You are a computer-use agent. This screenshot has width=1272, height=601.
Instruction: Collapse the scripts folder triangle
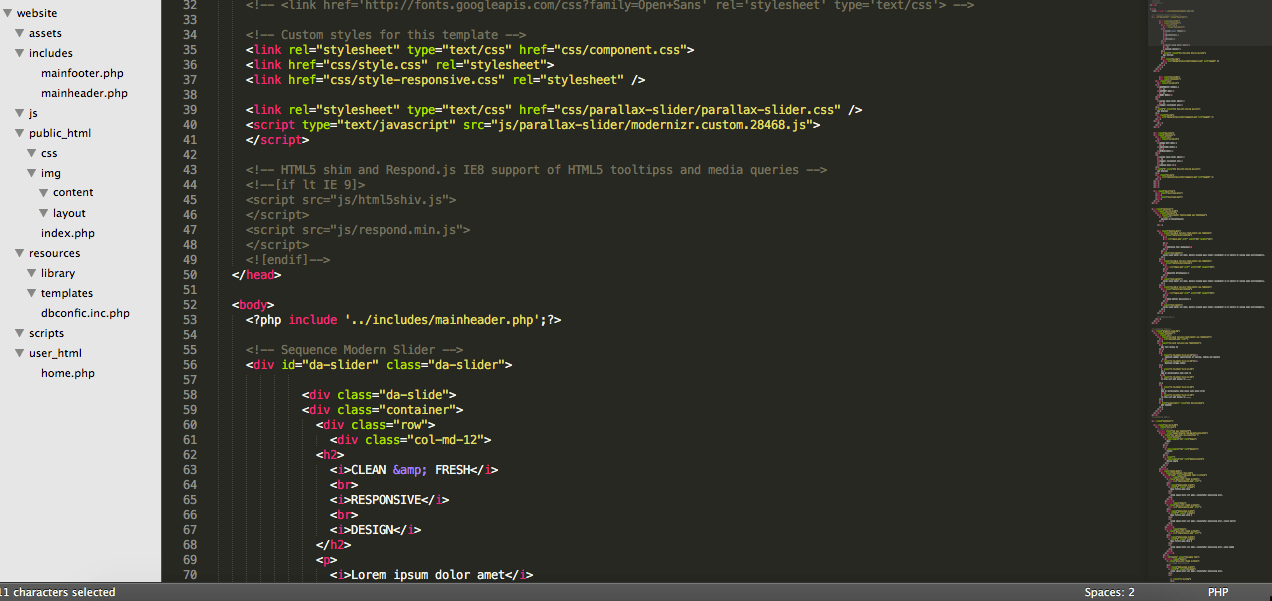point(20,333)
